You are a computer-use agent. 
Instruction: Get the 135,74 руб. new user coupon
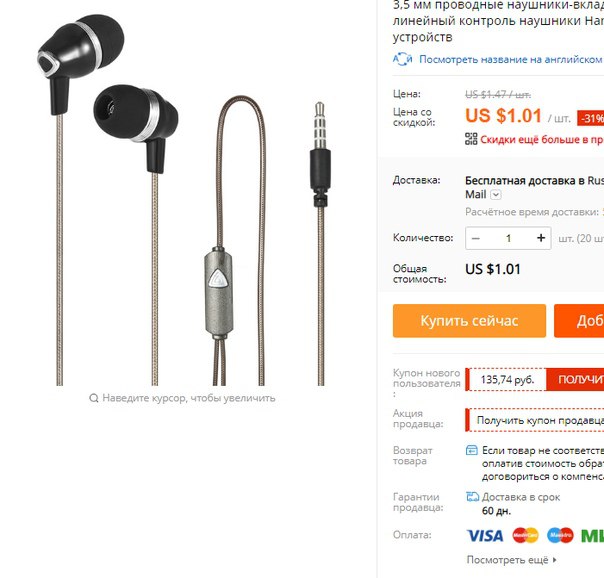coord(575,379)
